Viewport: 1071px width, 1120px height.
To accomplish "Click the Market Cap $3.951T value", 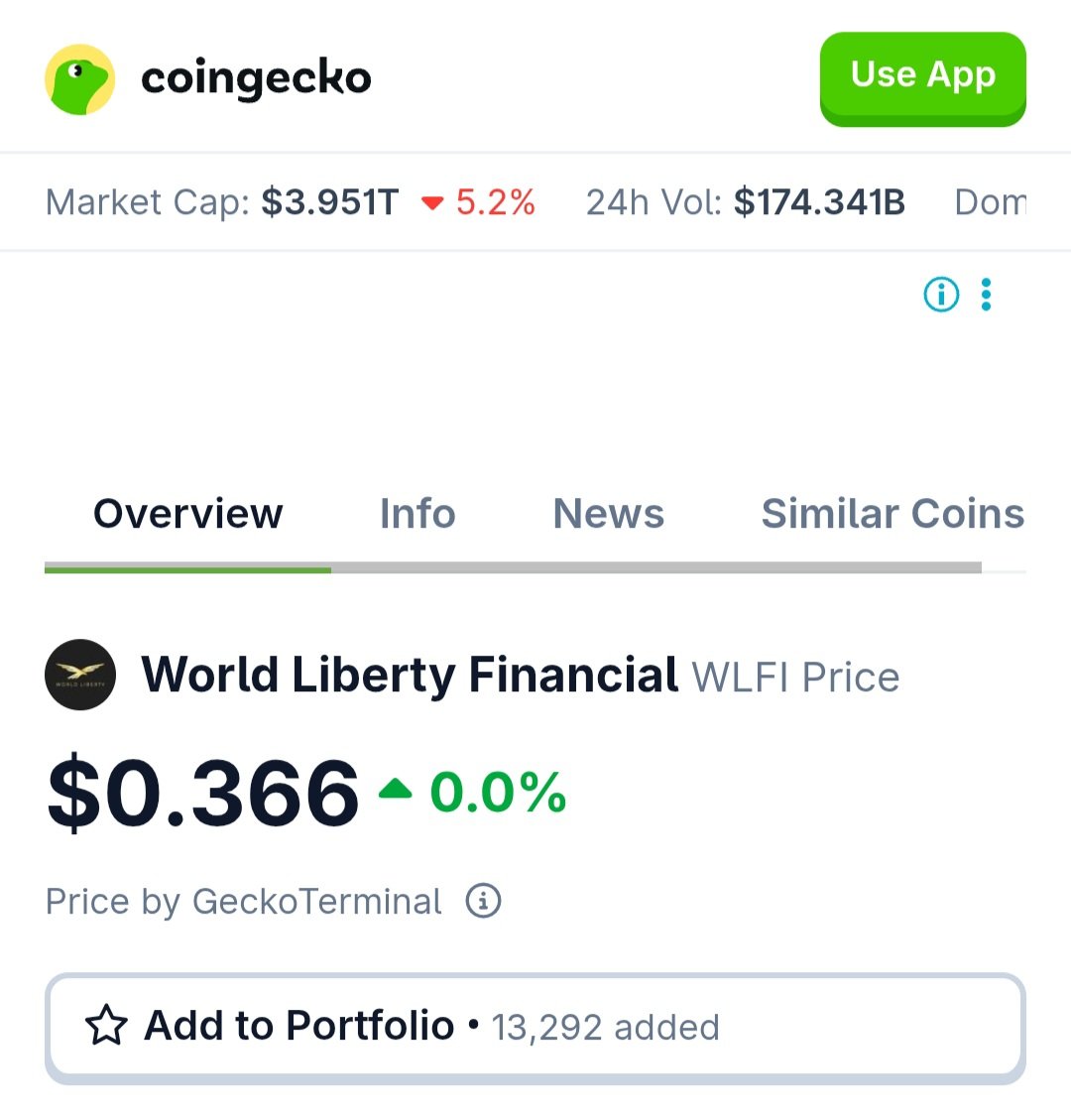I will [x=330, y=202].
